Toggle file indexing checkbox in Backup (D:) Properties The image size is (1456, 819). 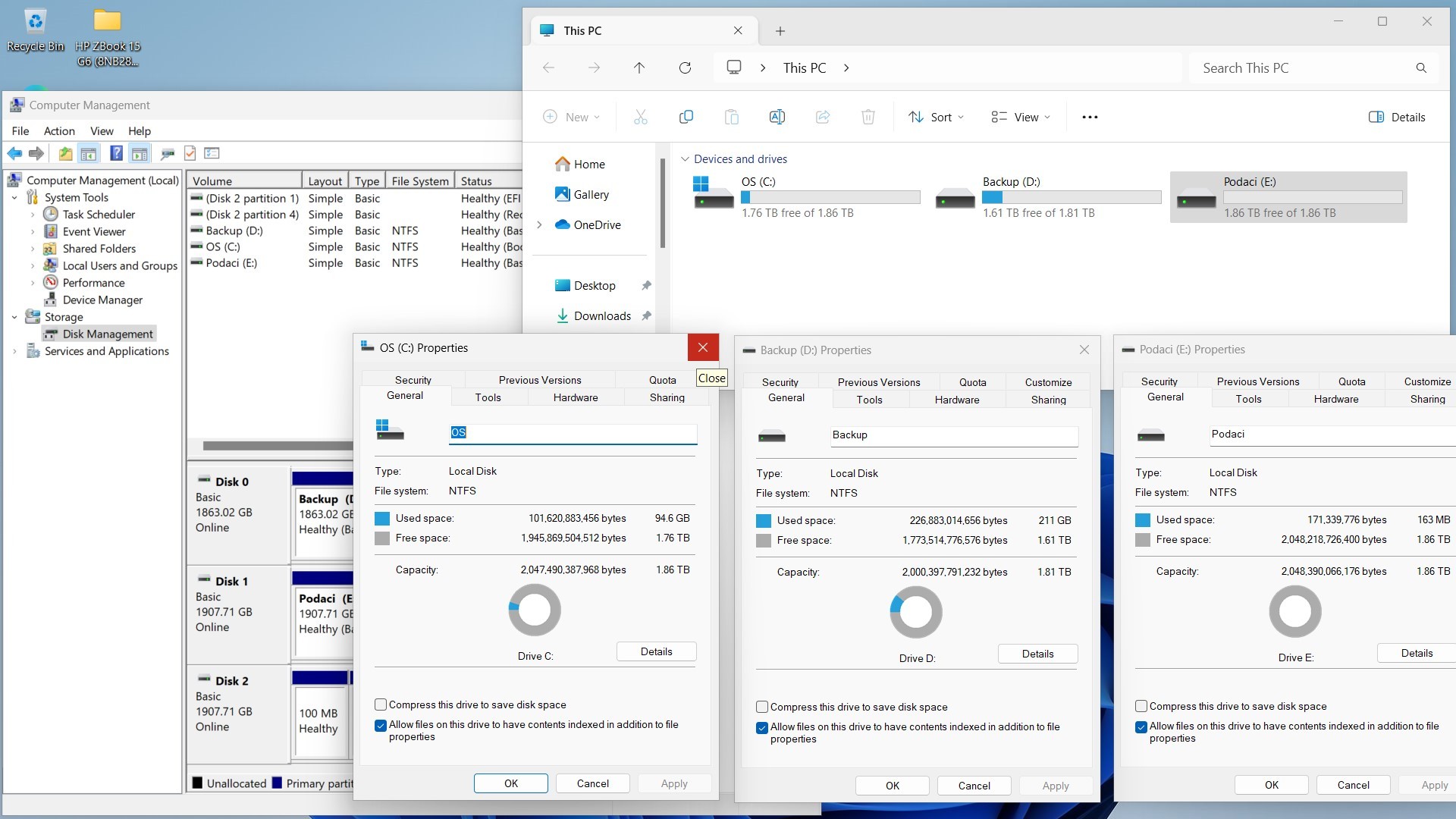(762, 727)
